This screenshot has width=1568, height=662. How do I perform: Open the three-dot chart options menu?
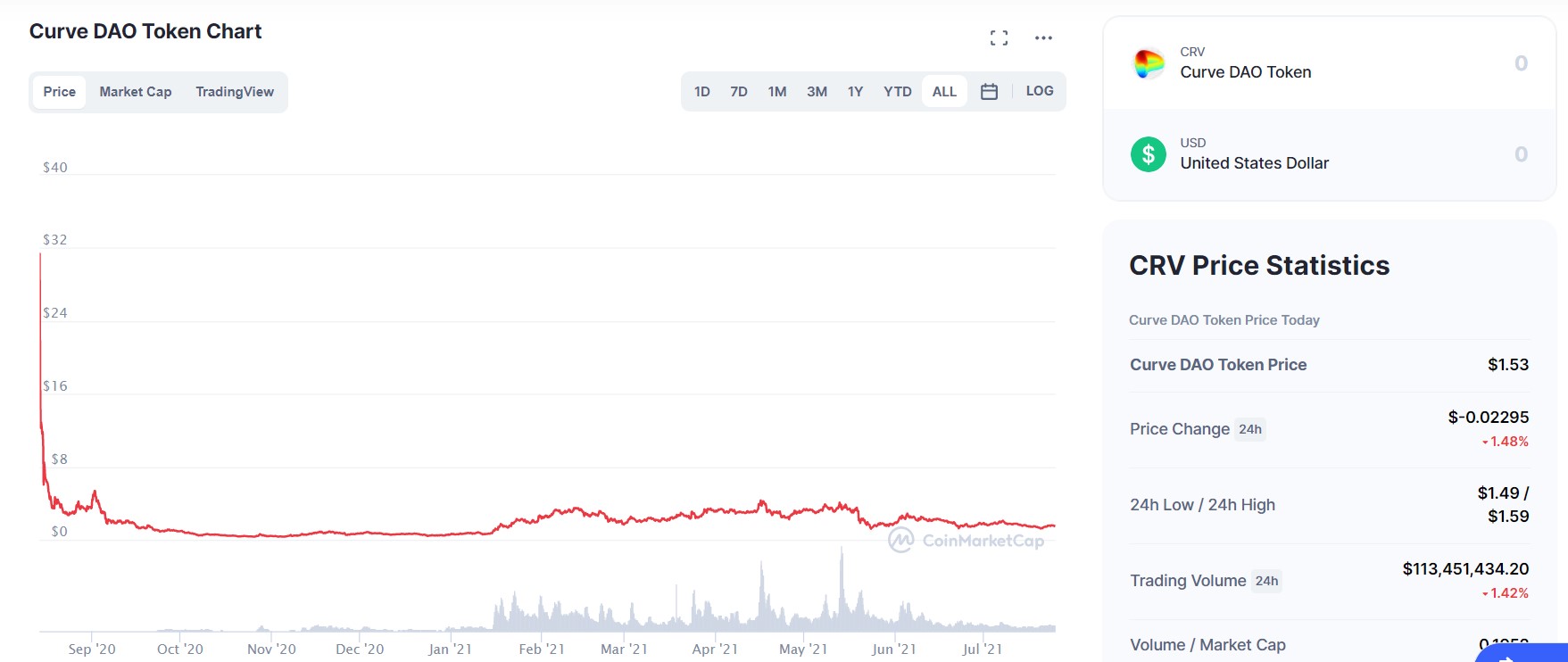coord(1043,37)
